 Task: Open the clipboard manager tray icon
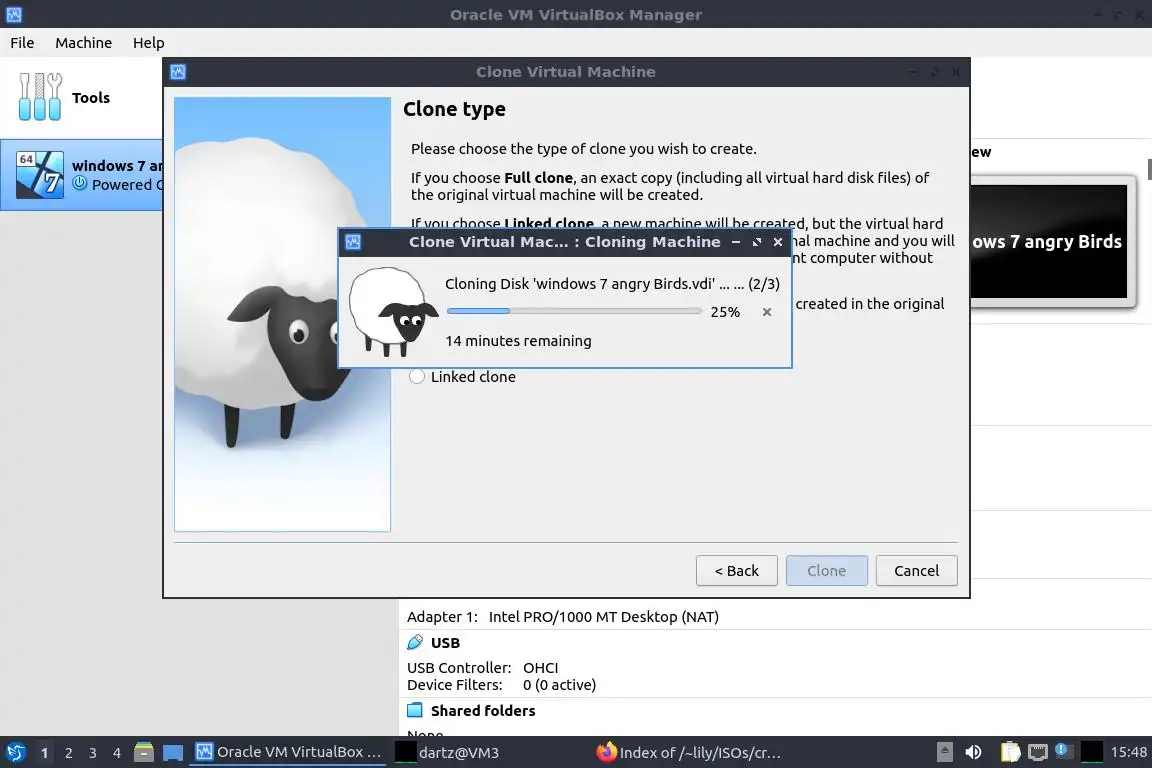point(1010,752)
